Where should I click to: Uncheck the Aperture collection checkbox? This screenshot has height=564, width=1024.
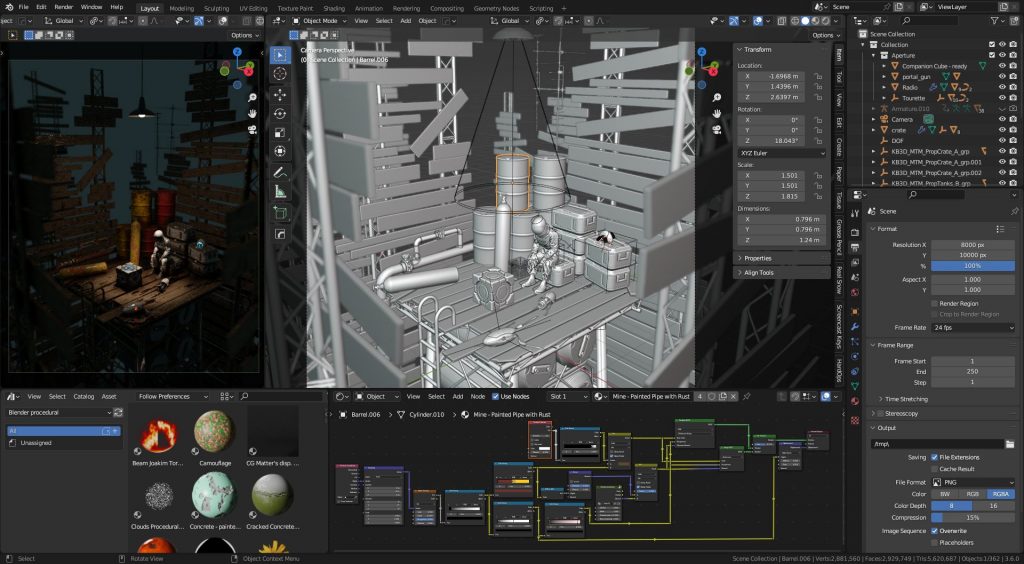tap(992, 55)
